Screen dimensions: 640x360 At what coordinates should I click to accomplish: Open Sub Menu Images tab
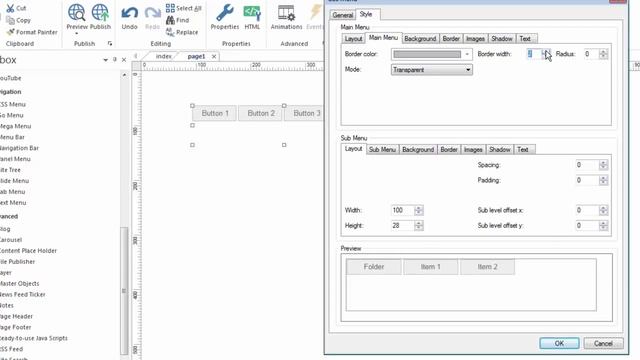coord(473,149)
